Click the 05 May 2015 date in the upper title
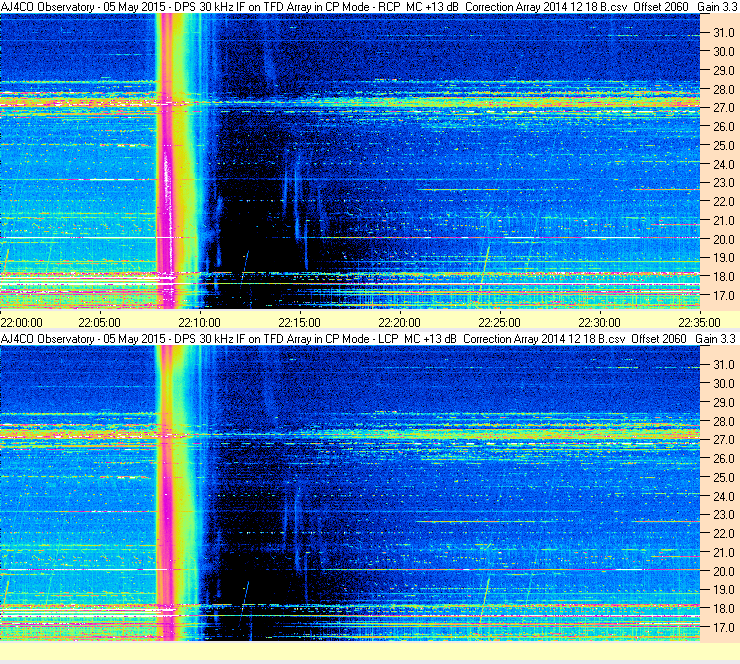The width and height of the screenshot is (740, 664). [135, 7]
